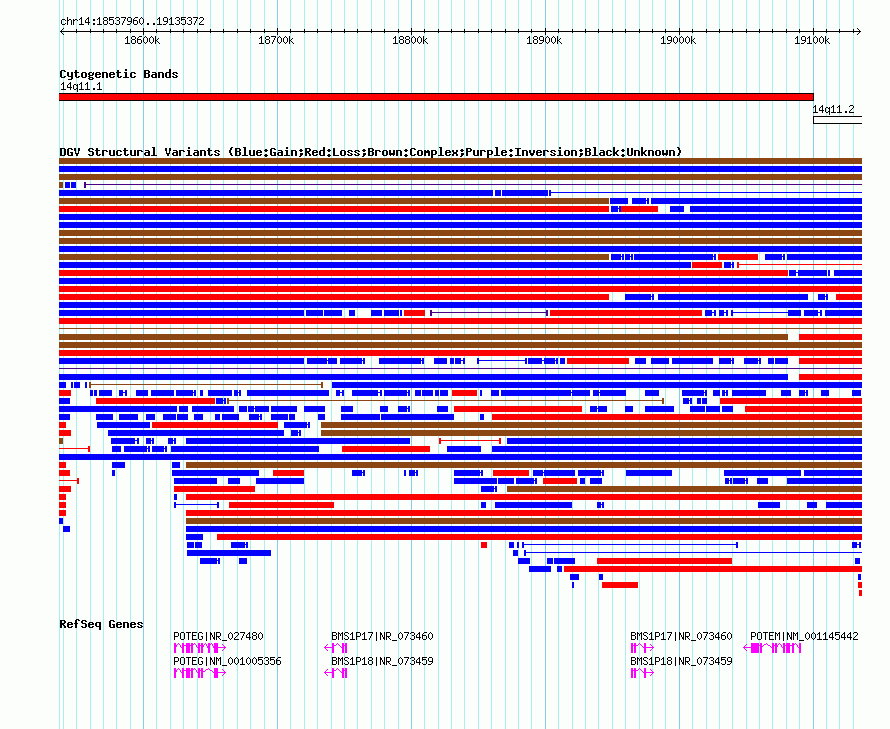Select the 14q11.1 band label
The width and height of the screenshot is (890, 729).
point(81,86)
